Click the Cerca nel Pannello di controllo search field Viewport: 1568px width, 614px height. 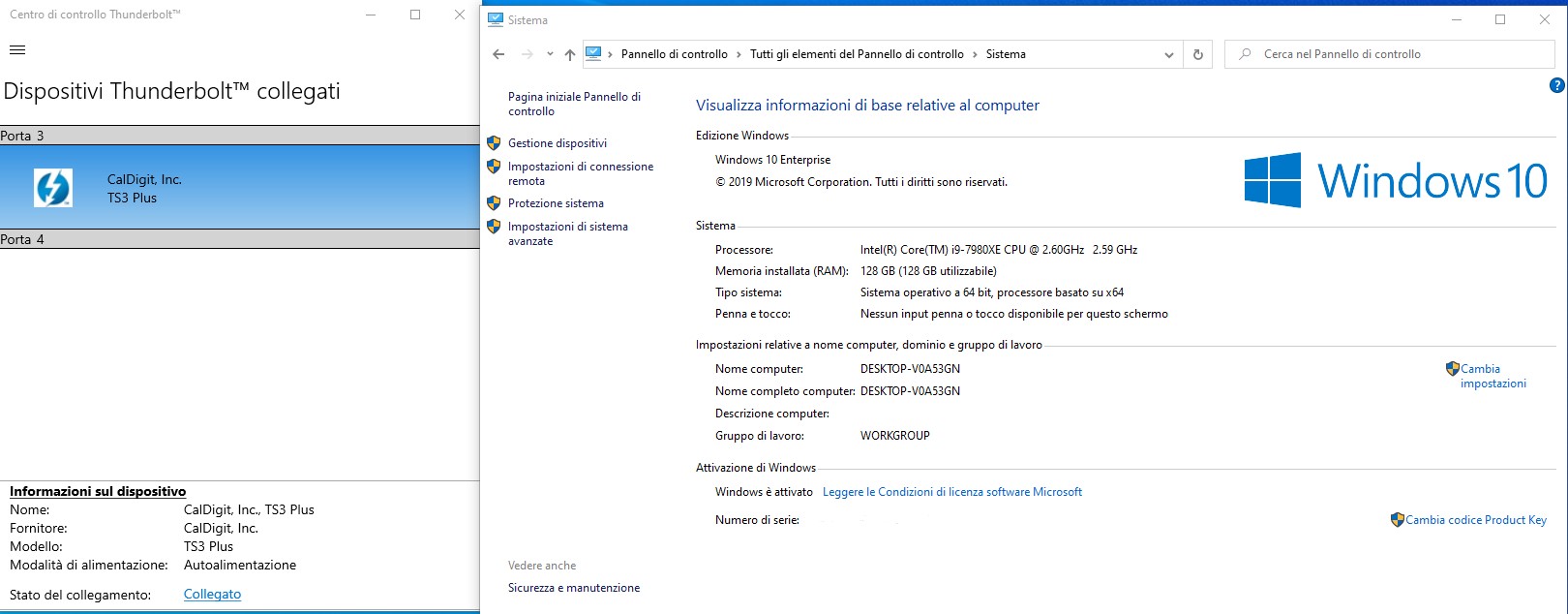coord(1390,54)
